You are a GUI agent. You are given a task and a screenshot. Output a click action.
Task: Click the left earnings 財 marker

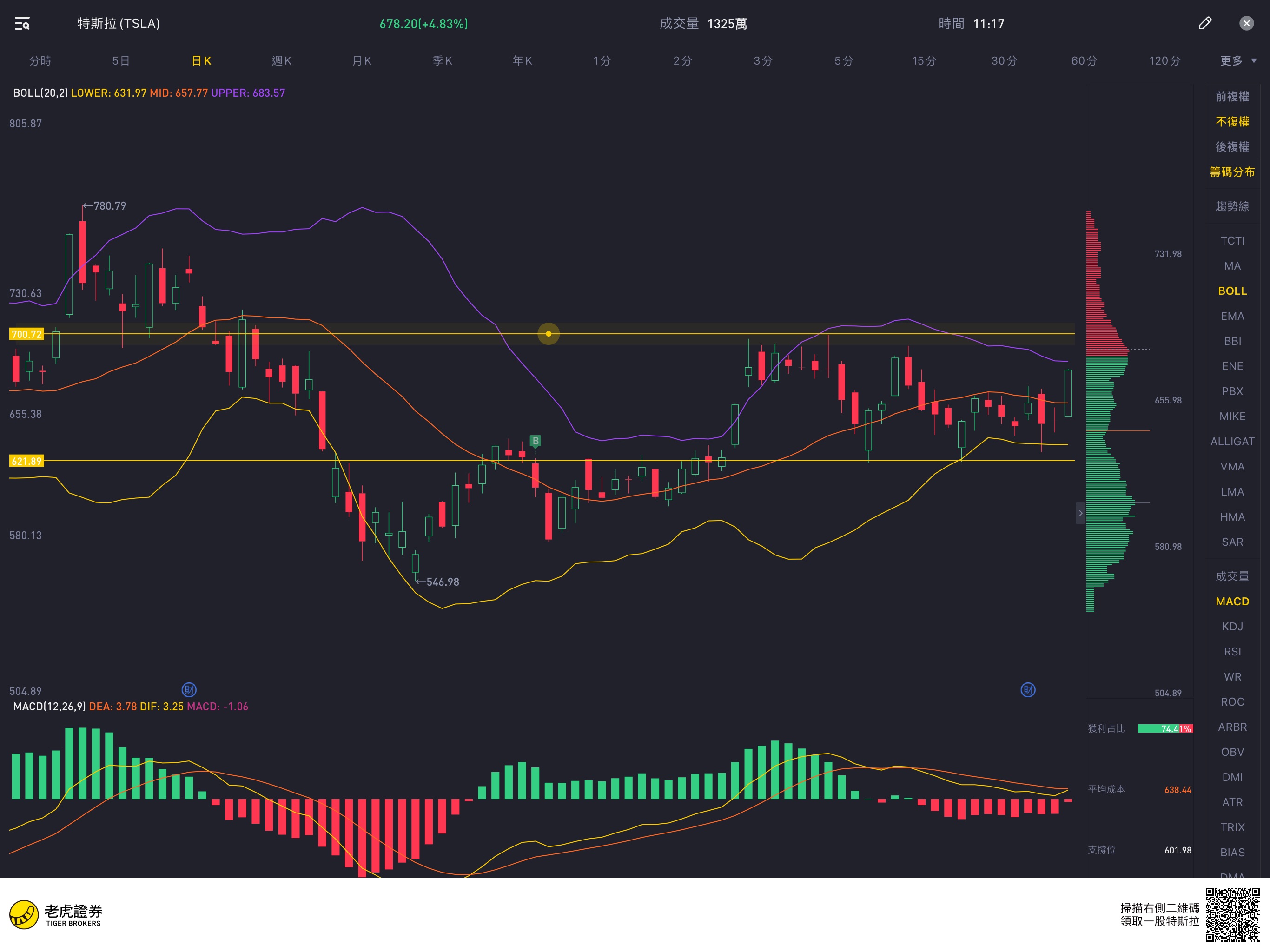pos(189,690)
